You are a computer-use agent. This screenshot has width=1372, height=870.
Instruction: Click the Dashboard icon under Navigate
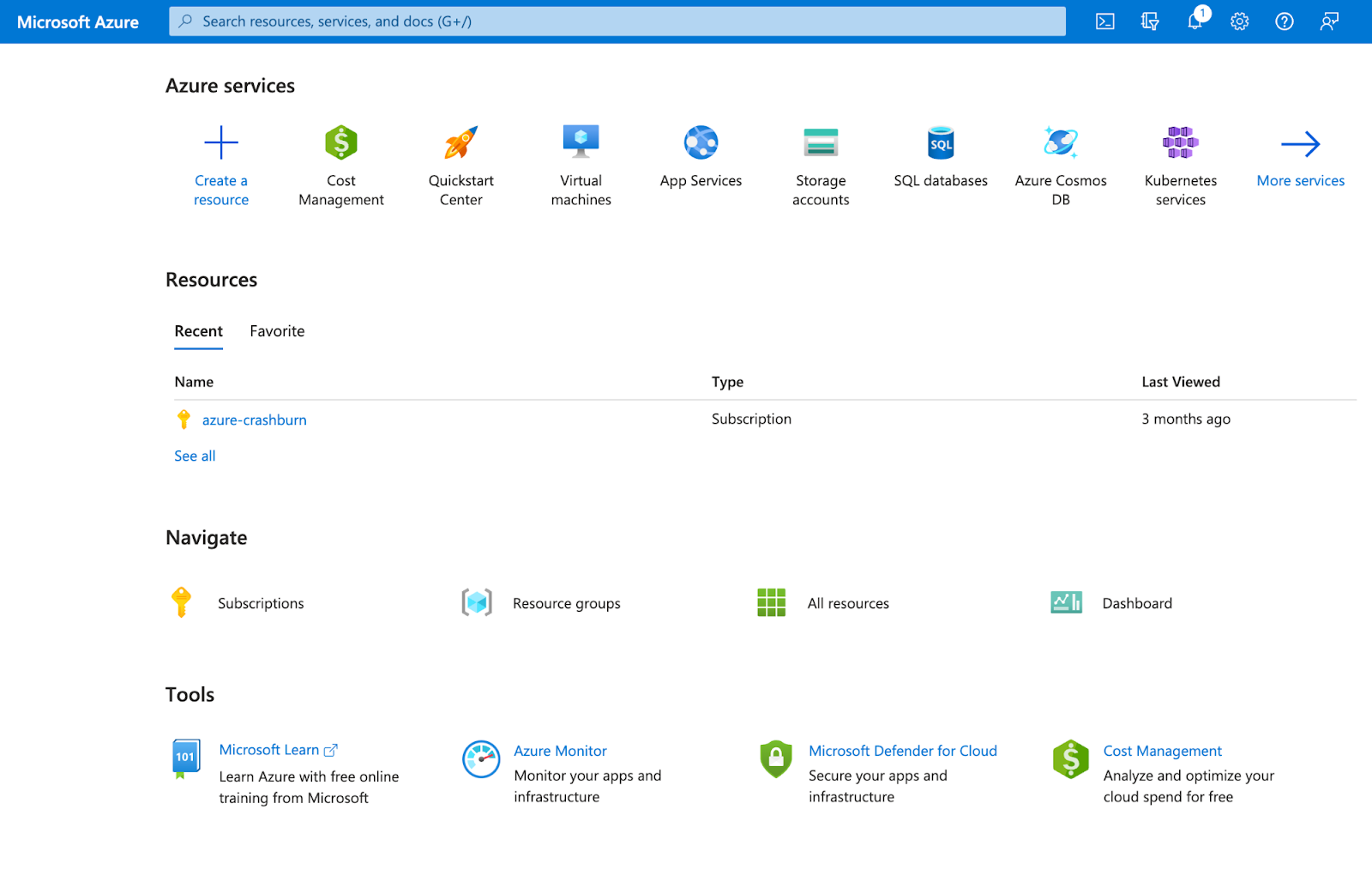tap(1065, 602)
